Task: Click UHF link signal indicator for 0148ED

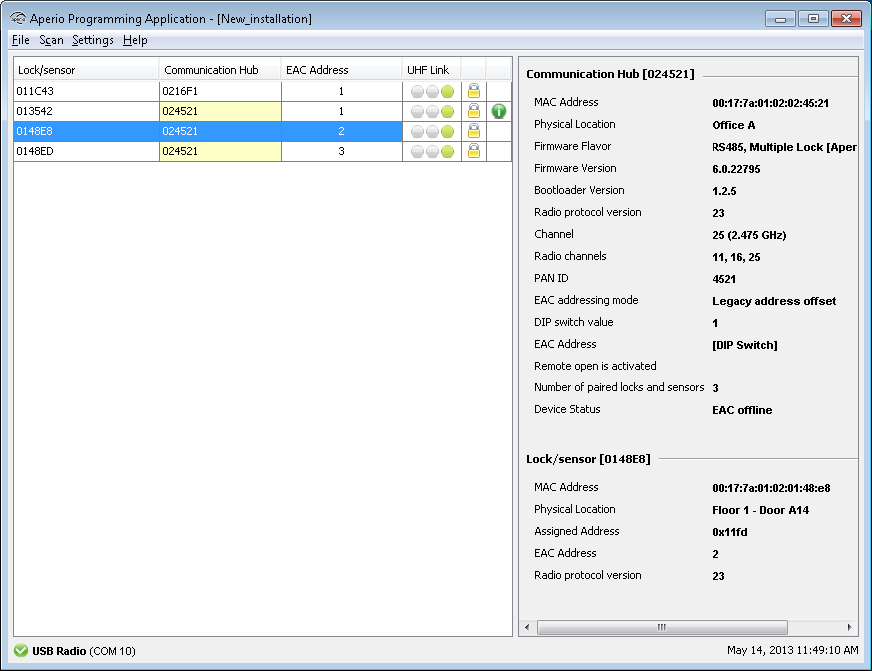Action: click(432, 152)
